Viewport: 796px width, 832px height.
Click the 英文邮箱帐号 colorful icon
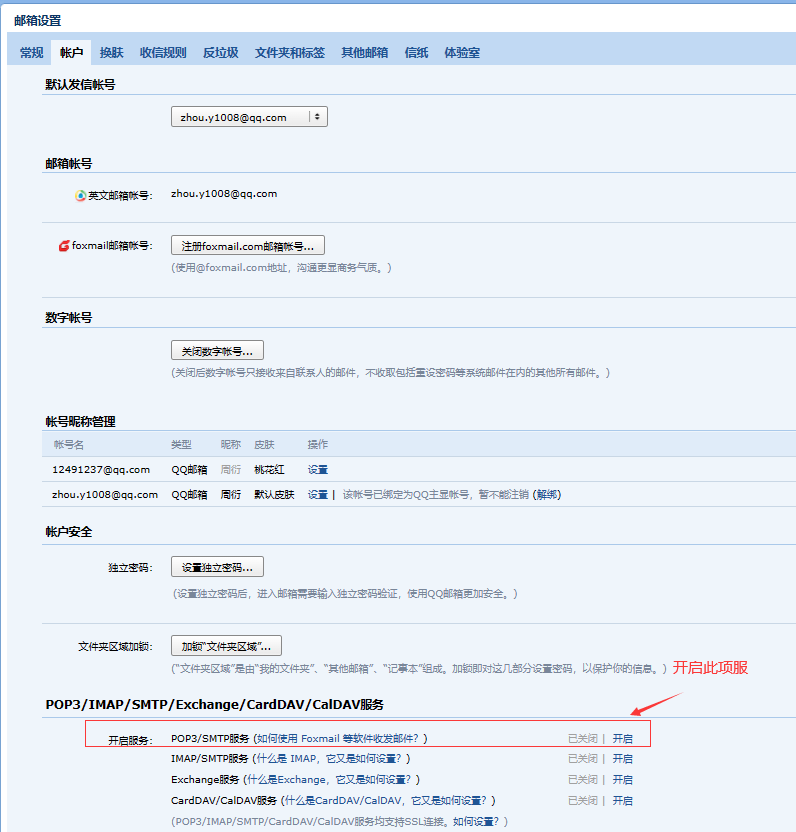coord(80,196)
